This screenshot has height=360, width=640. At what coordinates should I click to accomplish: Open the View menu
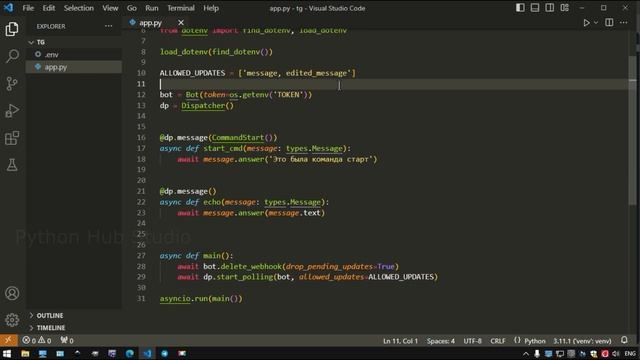(110, 8)
